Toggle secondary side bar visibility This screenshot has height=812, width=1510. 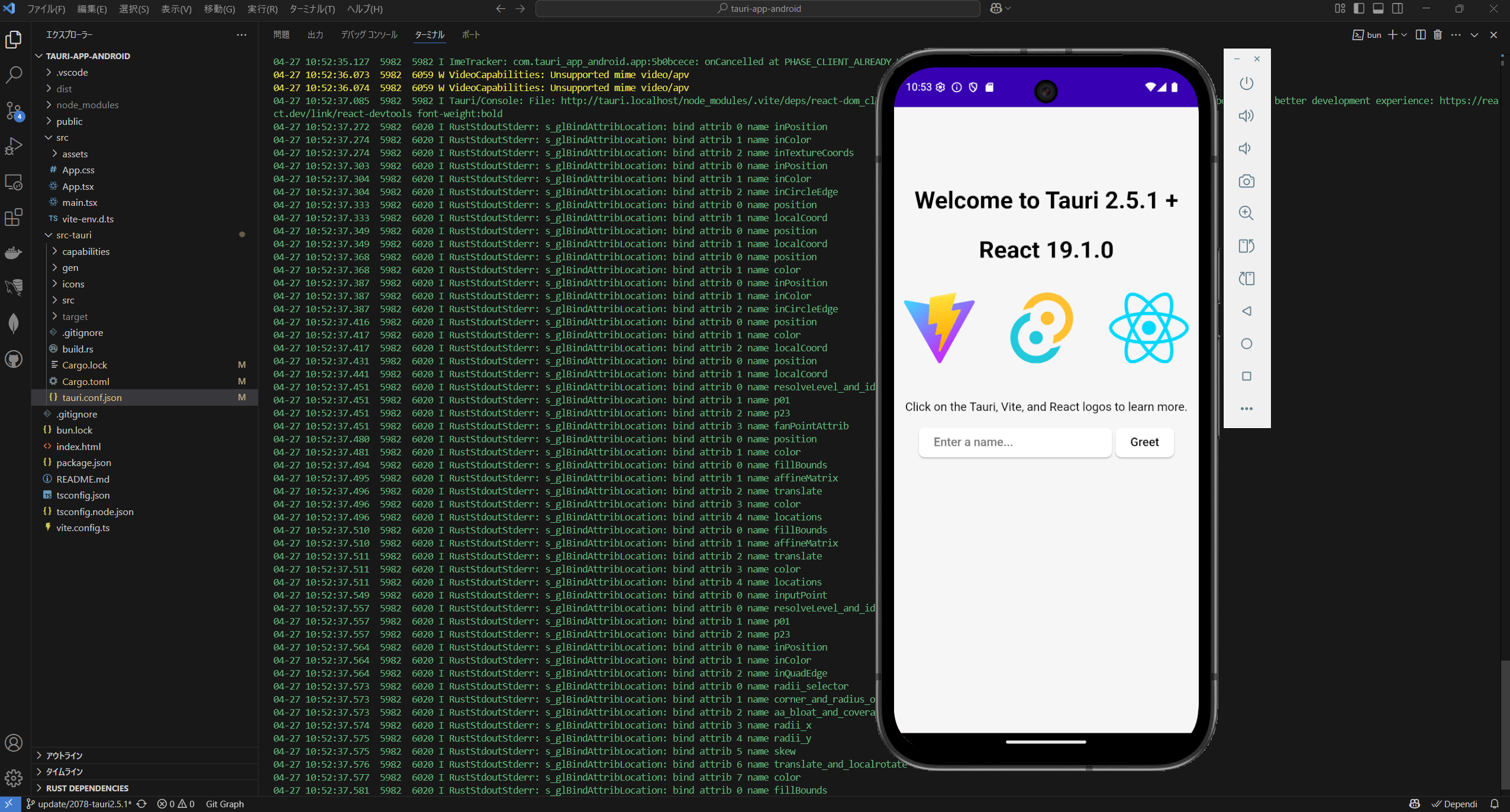point(1398,8)
